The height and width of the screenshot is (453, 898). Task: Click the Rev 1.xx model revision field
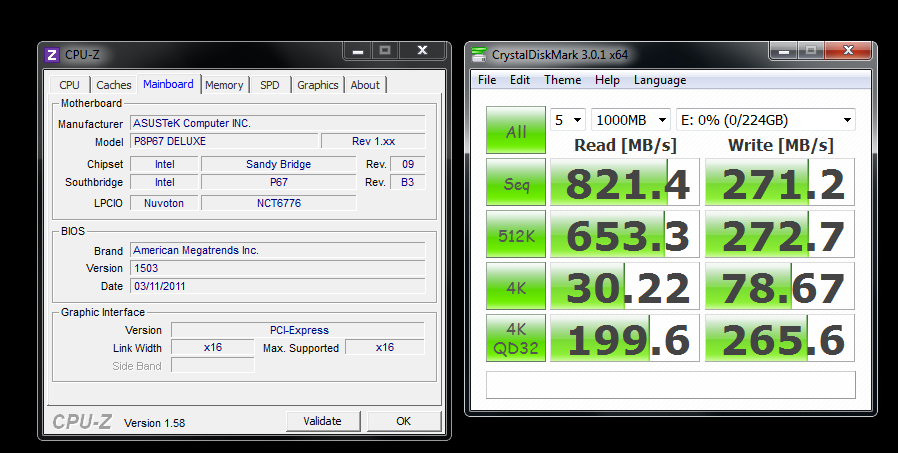coord(373,141)
